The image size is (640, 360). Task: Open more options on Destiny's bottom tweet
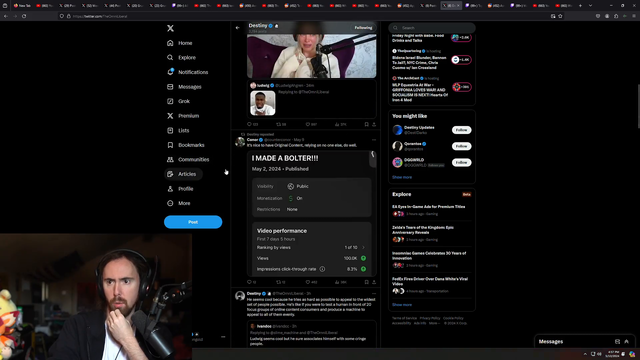(374, 293)
